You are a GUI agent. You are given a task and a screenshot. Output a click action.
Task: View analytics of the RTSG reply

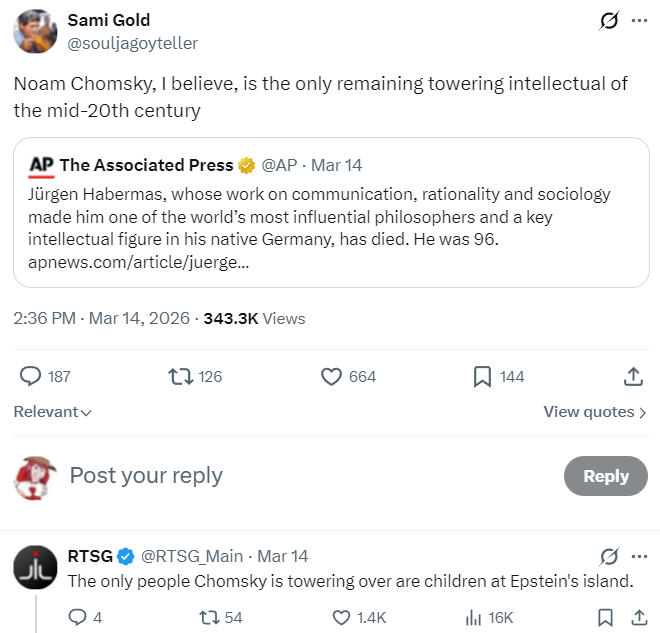coord(474,617)
